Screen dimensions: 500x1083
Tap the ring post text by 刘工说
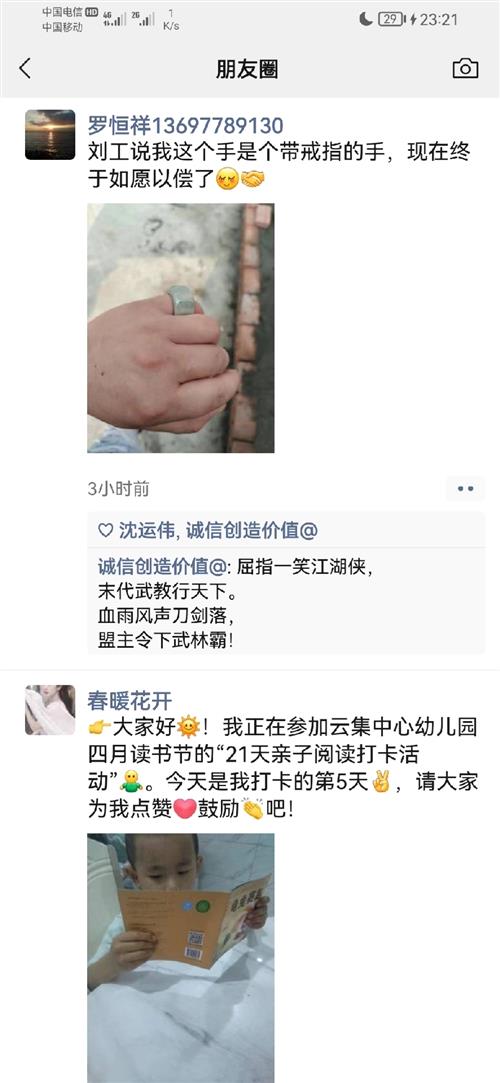tap(279, 166)
